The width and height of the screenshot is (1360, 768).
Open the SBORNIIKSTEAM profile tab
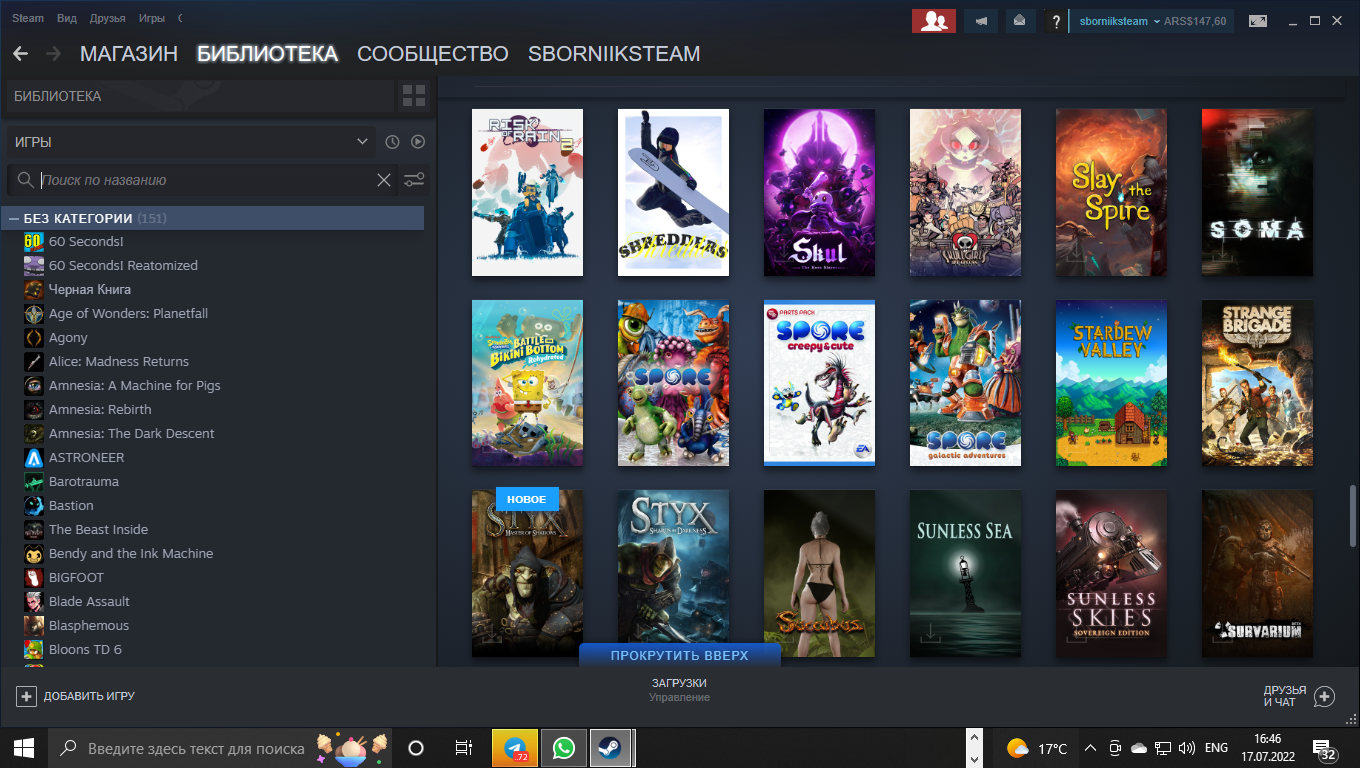pos(614,54)
